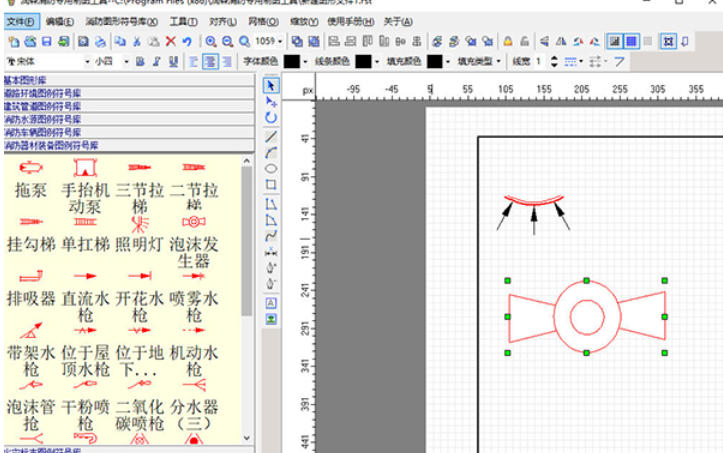Click the 字体颜色 black color swatch
Image resolution: width=723 pixels, height=453 pixels.
pyautogui.click(x=291, y=61)
